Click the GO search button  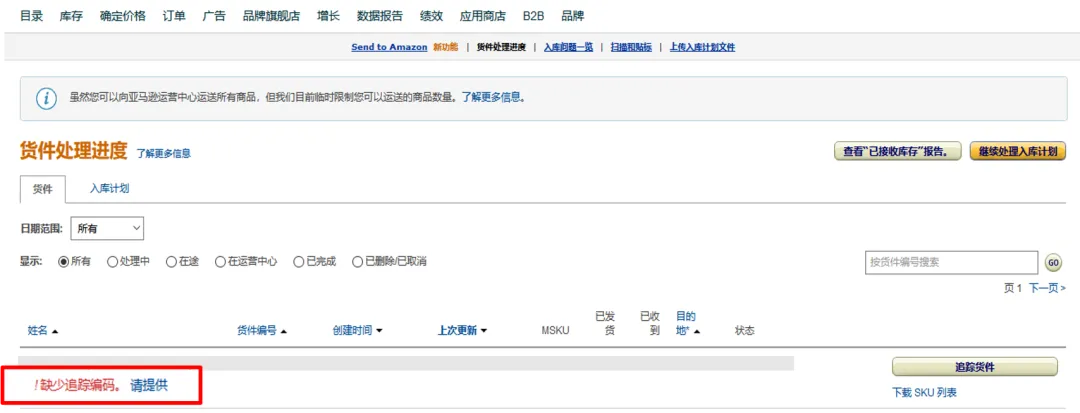pos(1053,262)
